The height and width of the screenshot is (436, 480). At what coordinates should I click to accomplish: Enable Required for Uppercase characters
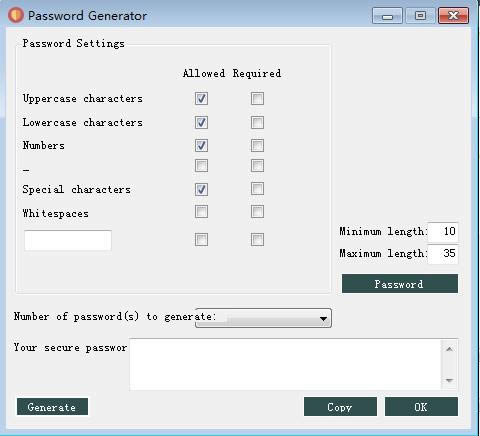coord(257,99)
